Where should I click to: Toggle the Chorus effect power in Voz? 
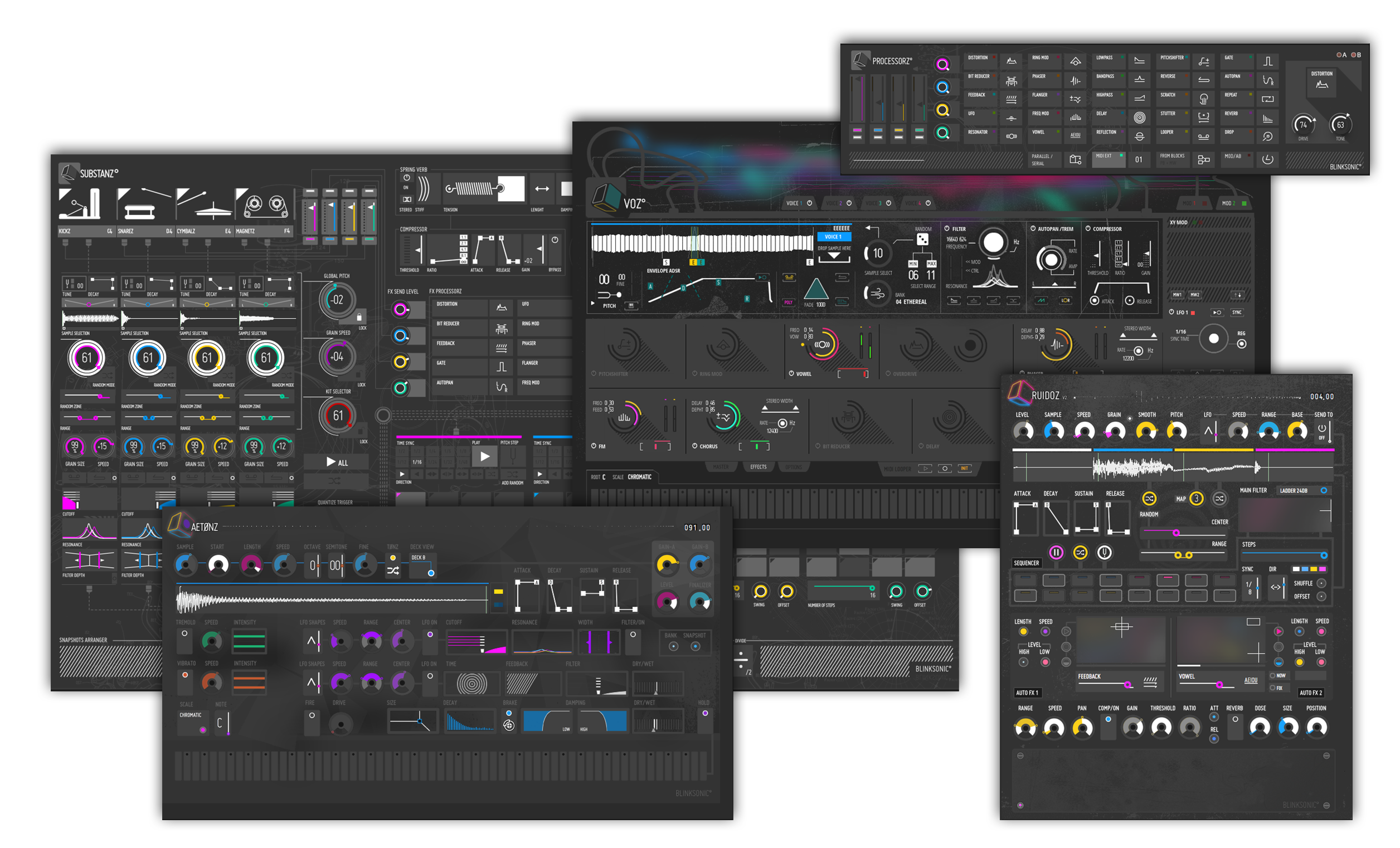coord(694,446)
